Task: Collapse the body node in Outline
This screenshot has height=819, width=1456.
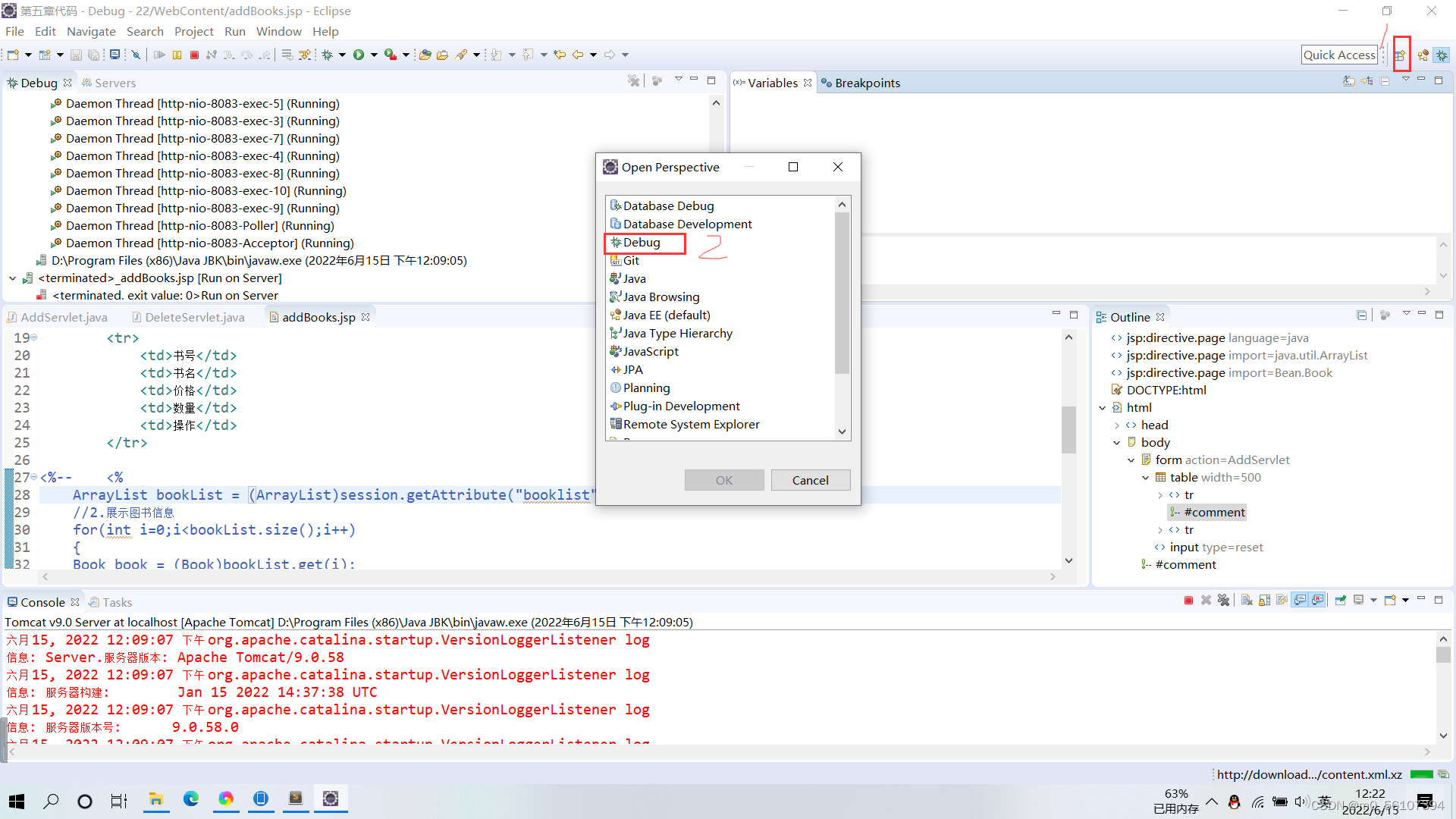Action: click(1116, 442)
